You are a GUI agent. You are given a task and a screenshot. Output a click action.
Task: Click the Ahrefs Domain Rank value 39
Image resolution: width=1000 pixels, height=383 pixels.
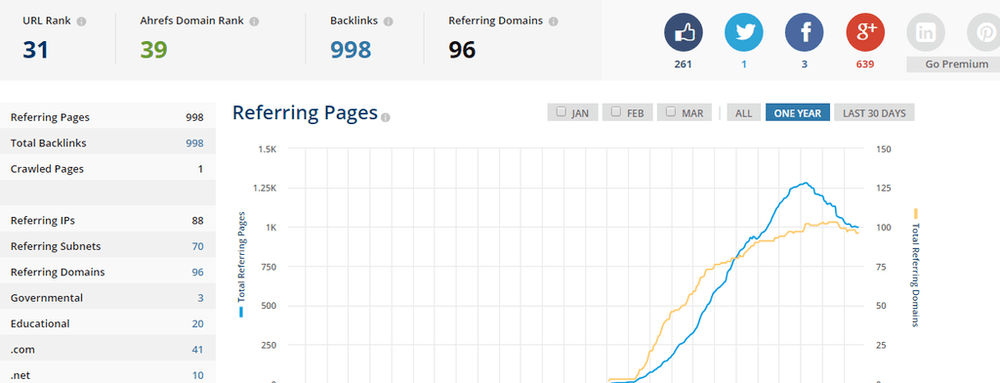click(154, 49)
